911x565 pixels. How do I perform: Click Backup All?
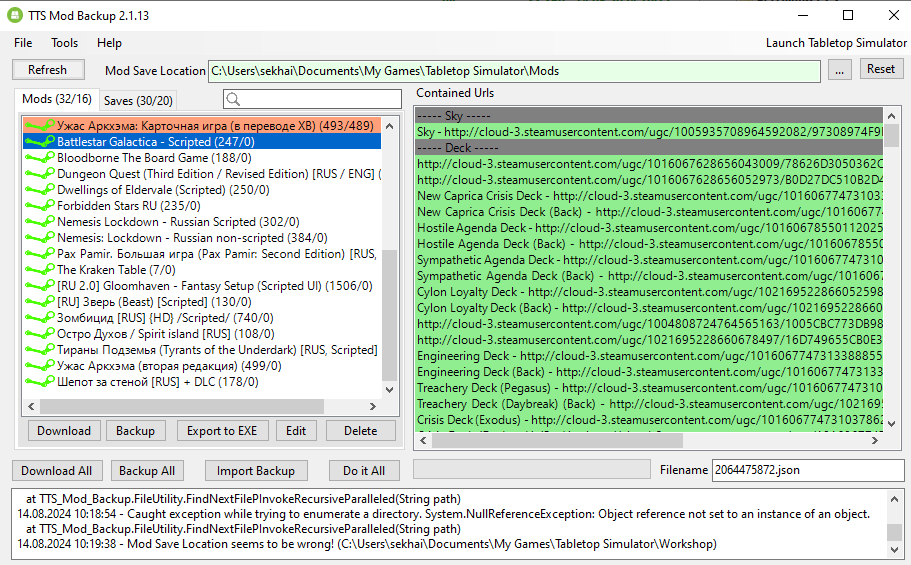[x=147, y=471]
